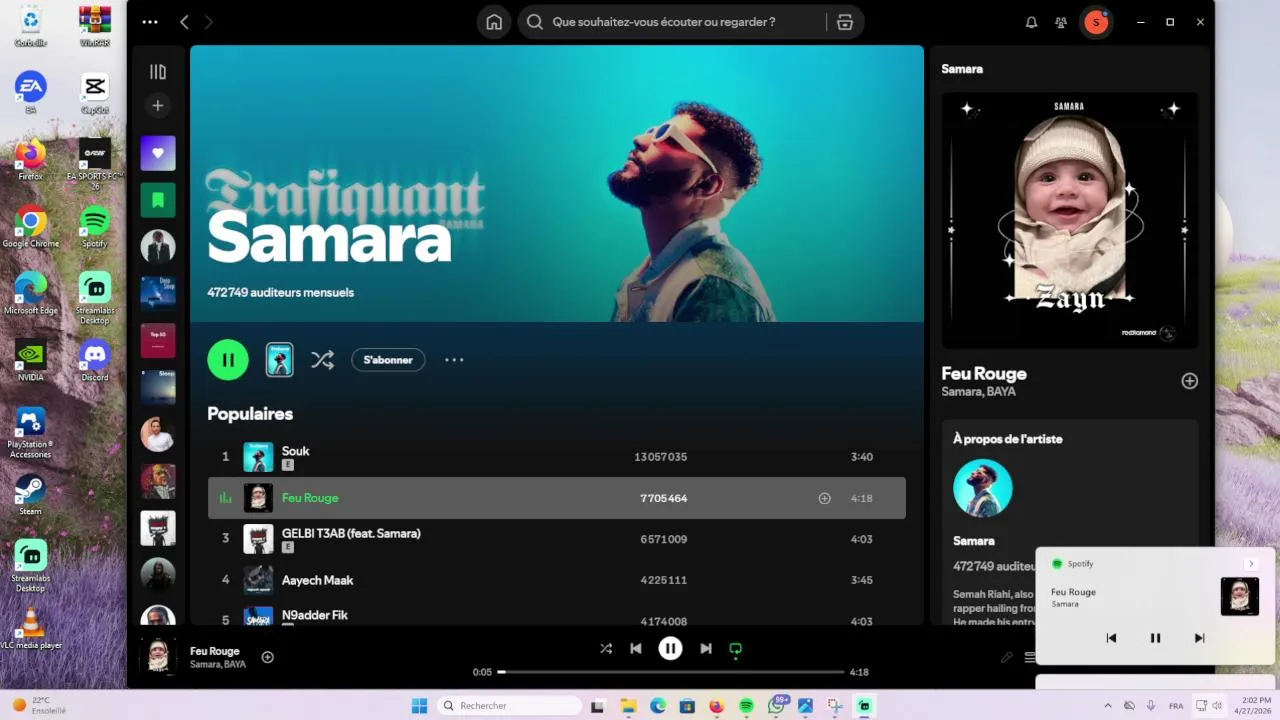Skip to next track in player bar
The width and height of the screenshot is (1280, 720).
tap(706, 648)
